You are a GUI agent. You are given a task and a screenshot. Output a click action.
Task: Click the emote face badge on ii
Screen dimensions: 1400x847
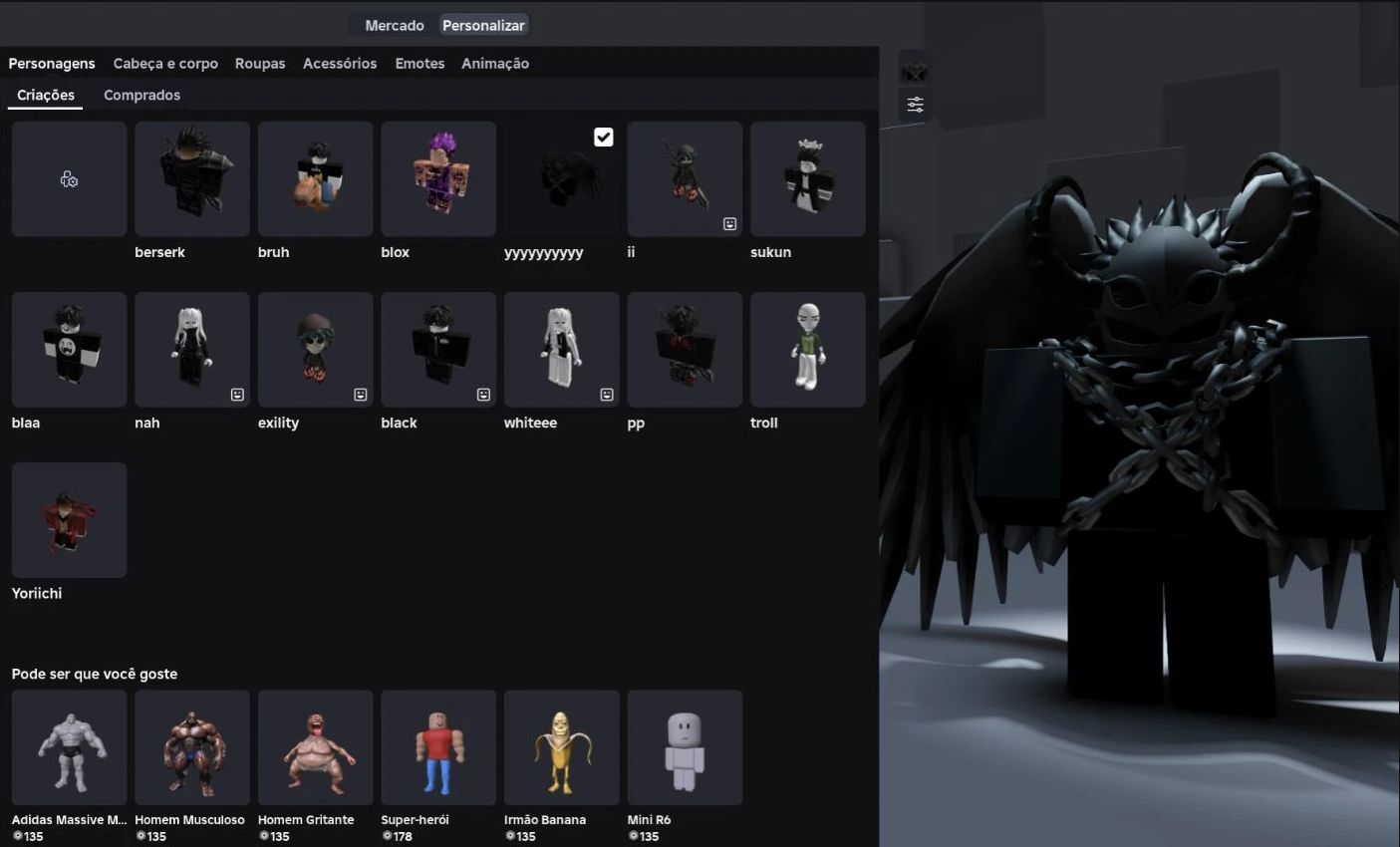click(x=730, y=224)
